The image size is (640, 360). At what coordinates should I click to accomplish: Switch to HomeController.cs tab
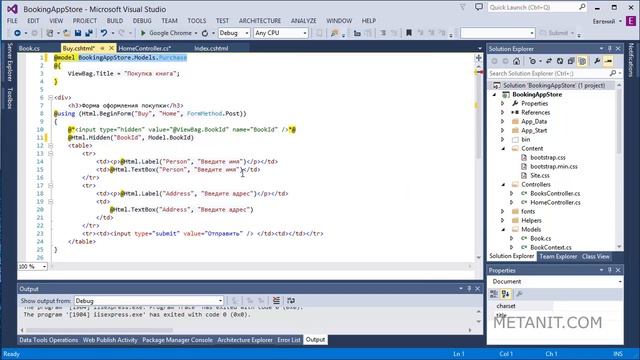[x=144, y=48]
